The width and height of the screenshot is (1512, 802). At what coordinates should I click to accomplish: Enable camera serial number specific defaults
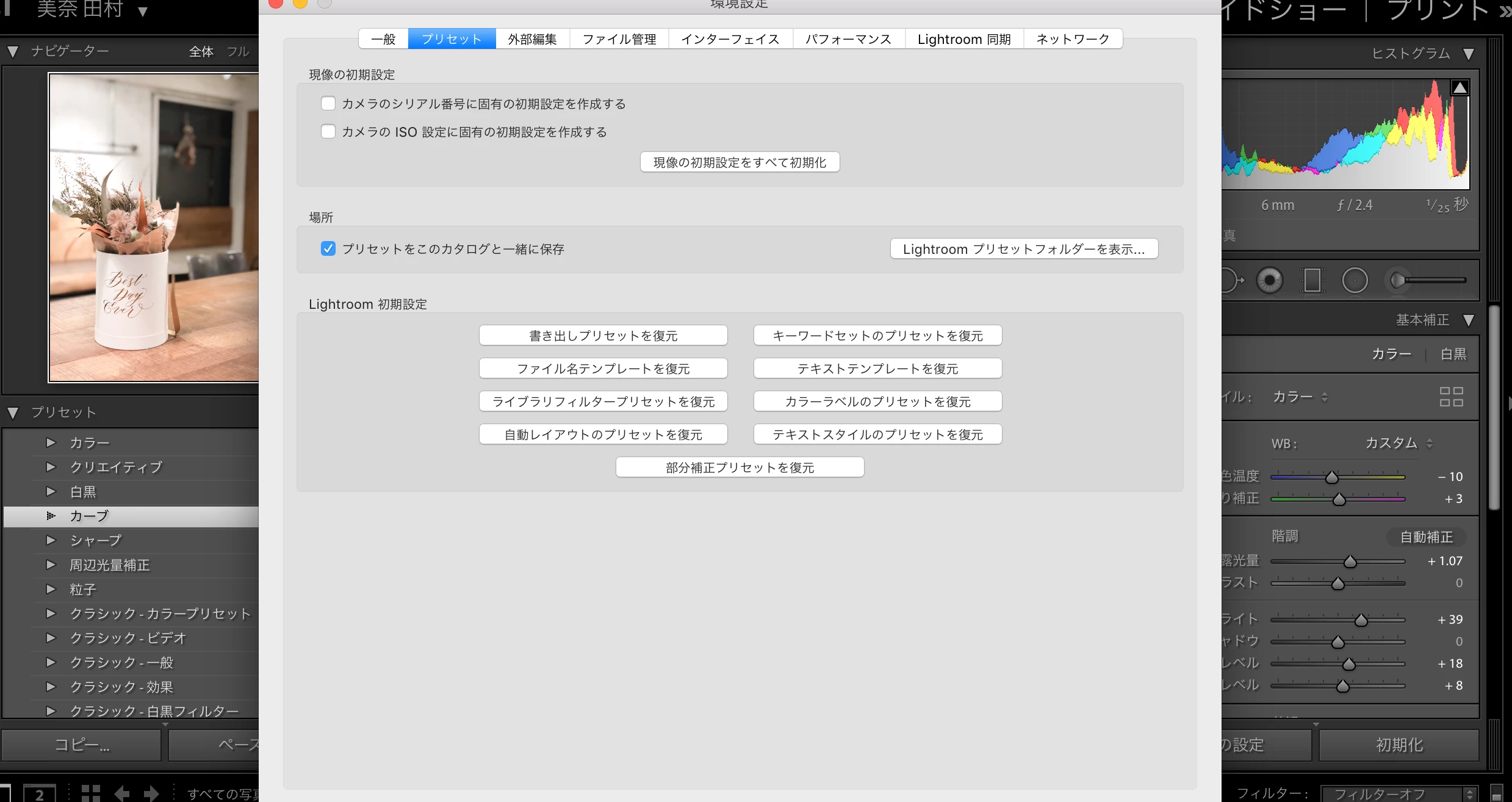coord(328,104)
